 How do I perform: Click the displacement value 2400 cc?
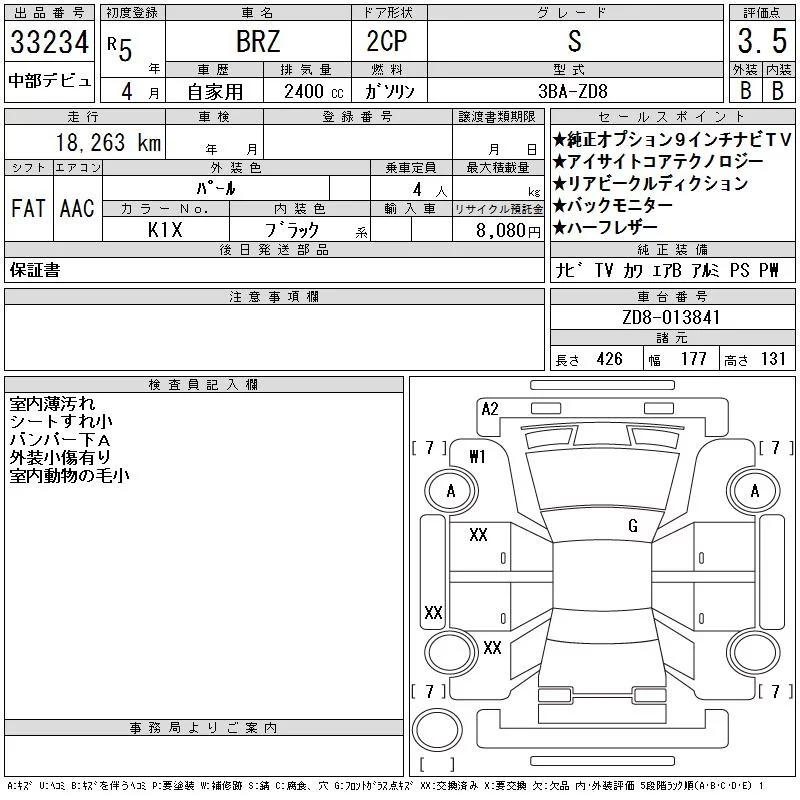[x=314, y=92]
